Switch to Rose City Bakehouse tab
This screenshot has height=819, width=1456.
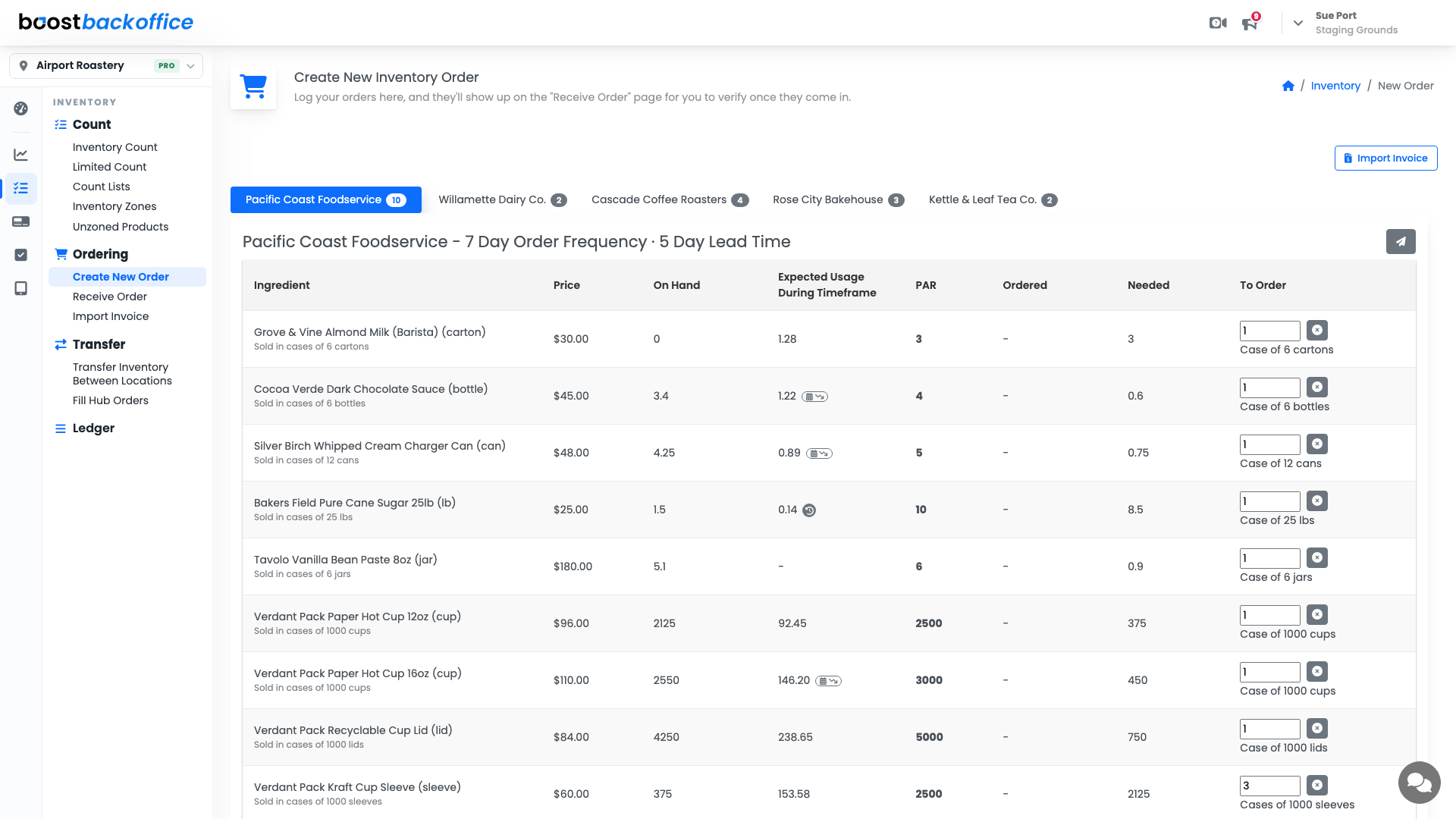838,199
